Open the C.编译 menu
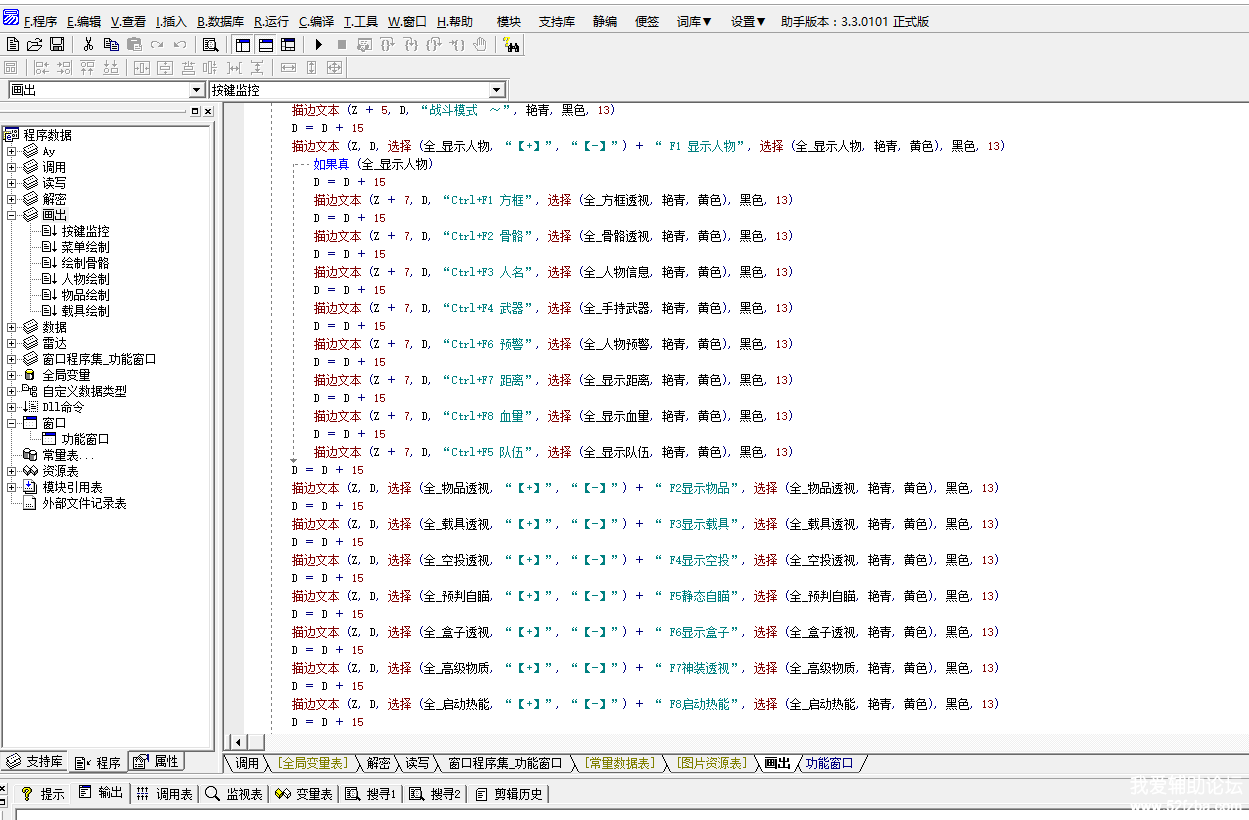The image size is (1249, 820). [x=316, y=21]
